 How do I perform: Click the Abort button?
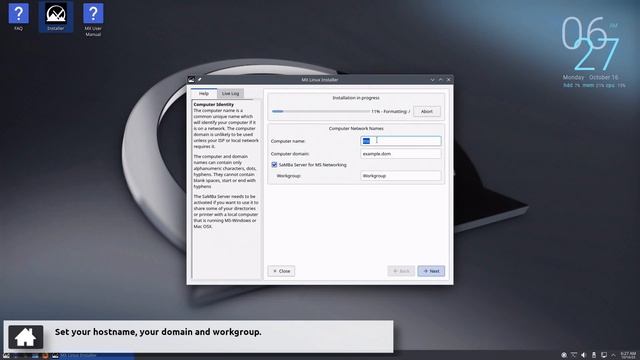[427, 111]
